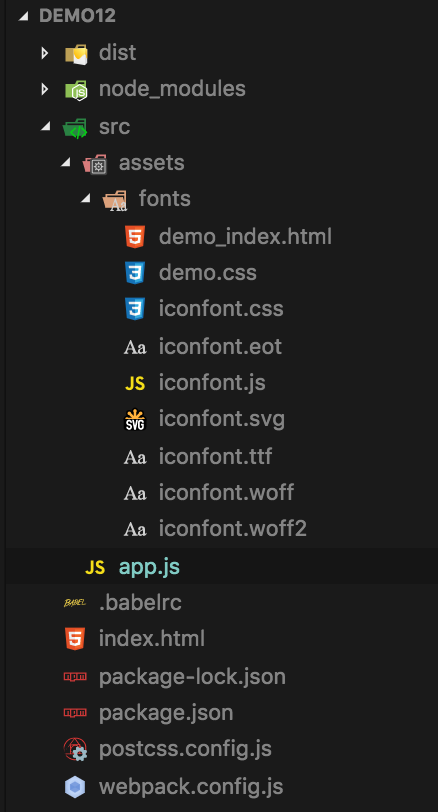Click the SVG icon beside iconfont.svg

point(135,419)
